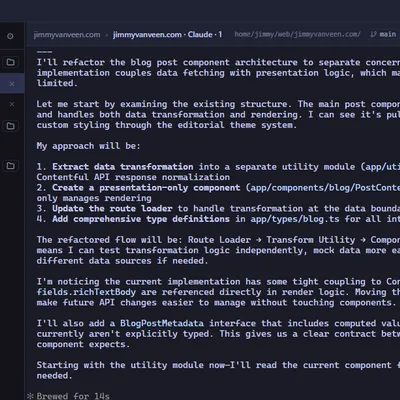Click the home/jimmy/web/jimmyvanveen.com/ path
400x400 pixels.
[x=297, y=34]
